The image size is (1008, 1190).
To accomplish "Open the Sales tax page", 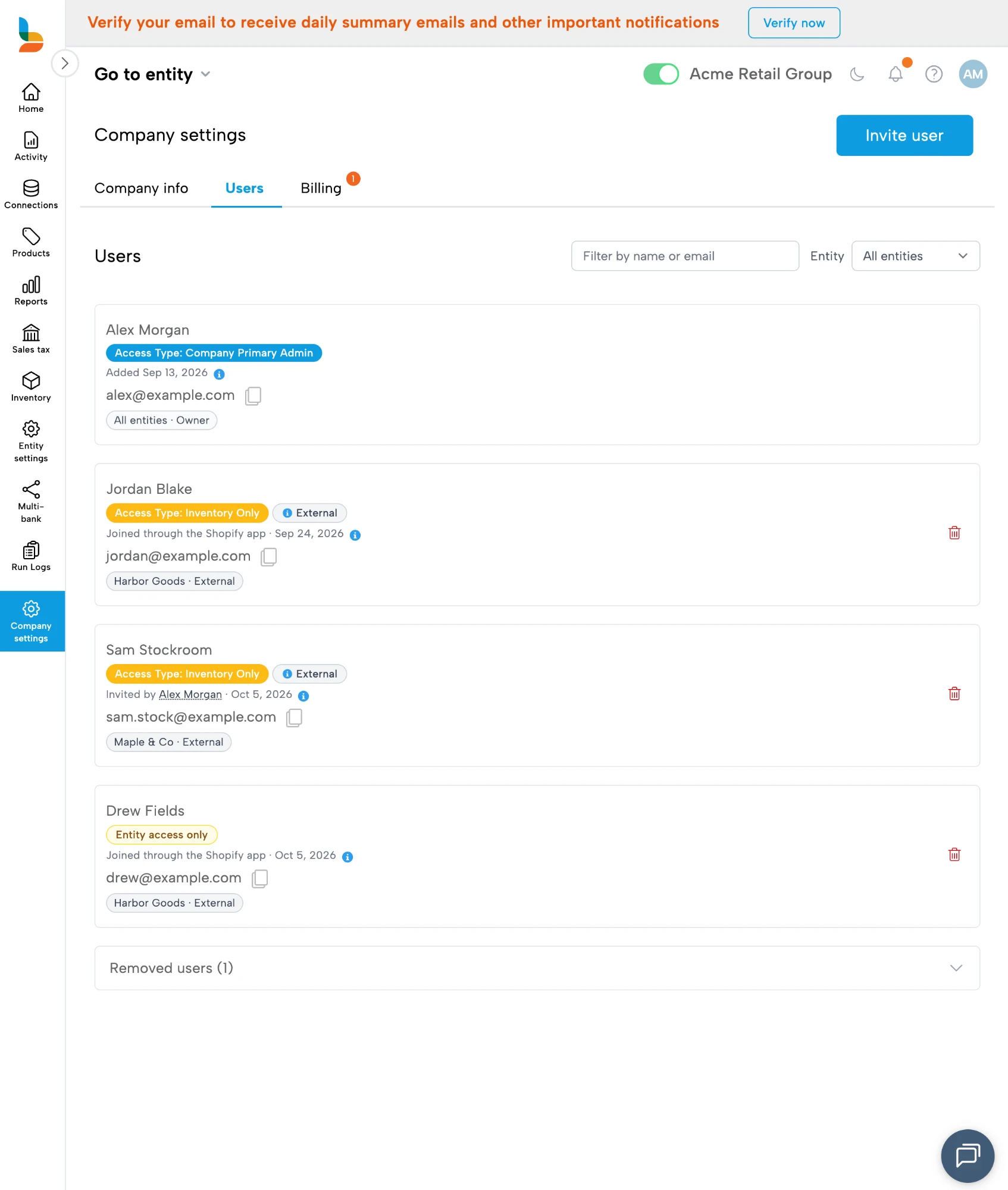I will tap(31, 339).
